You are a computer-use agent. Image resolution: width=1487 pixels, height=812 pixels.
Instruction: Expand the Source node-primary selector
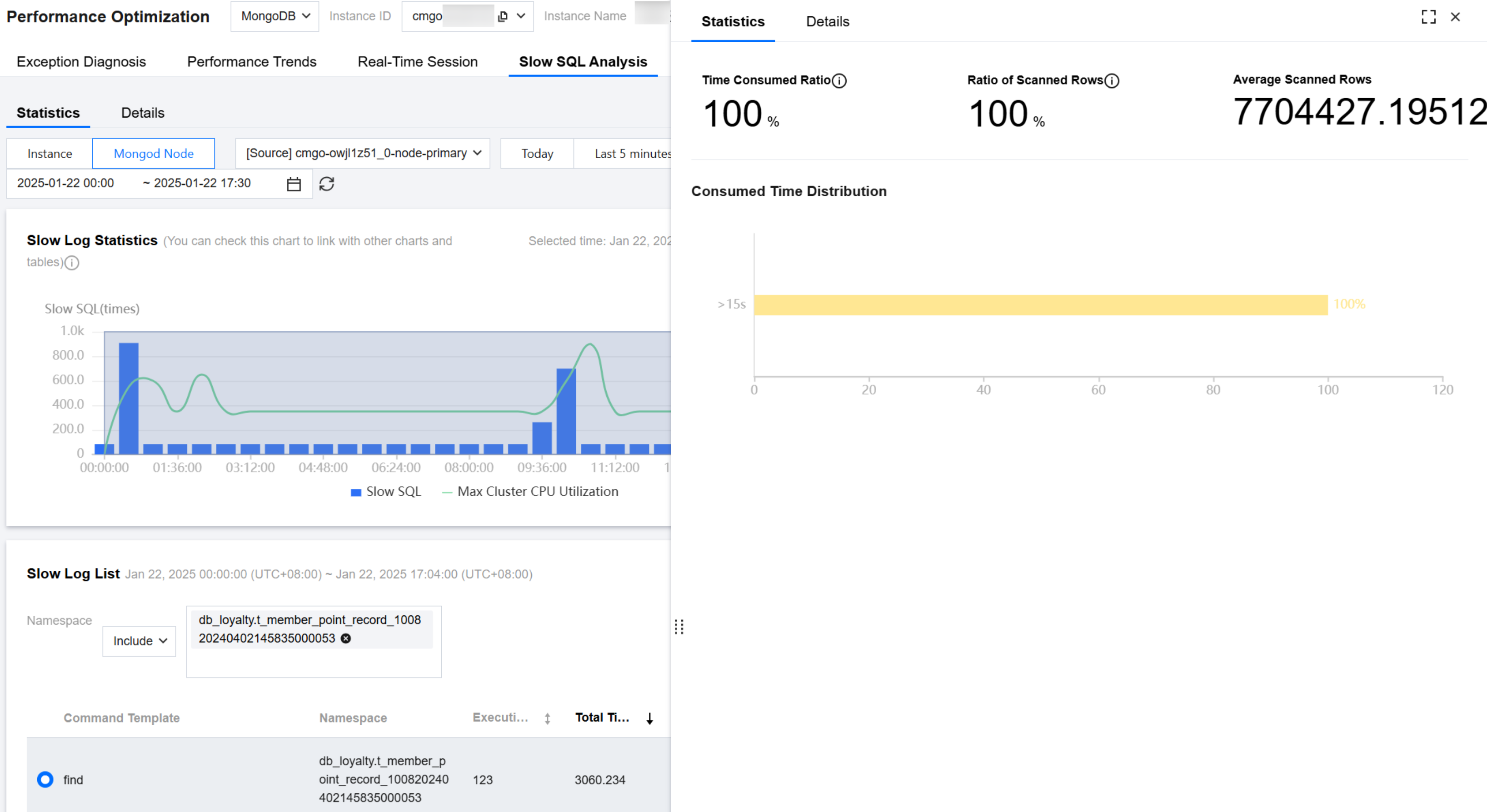tap(363, 153)
